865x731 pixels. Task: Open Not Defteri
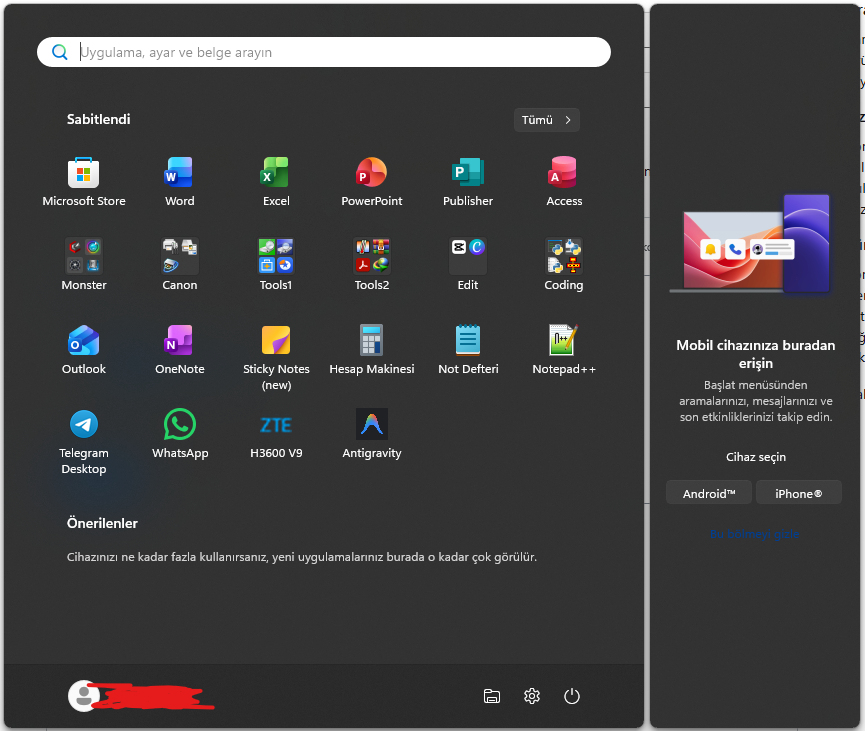point(468,350)
